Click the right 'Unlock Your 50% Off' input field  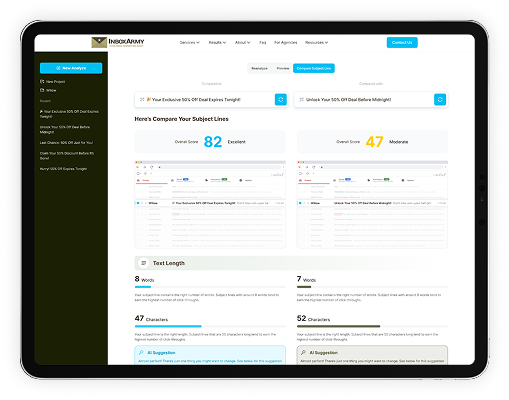point(371,99)
